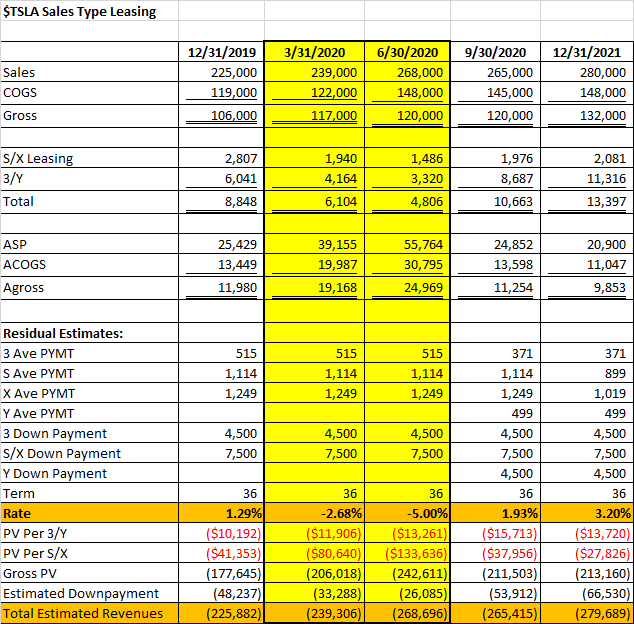
Task: Select the 6/30/2020 column header
Action: coord(408,52)
